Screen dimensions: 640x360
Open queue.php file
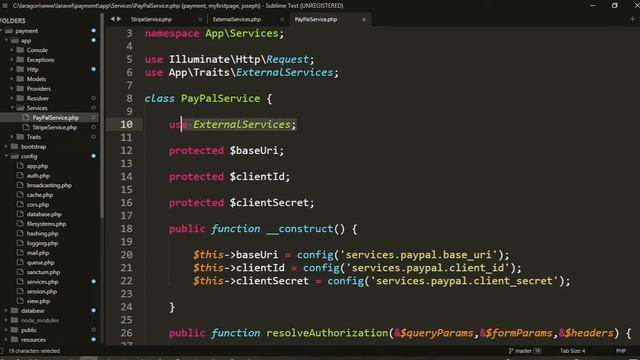coord(40,263)
